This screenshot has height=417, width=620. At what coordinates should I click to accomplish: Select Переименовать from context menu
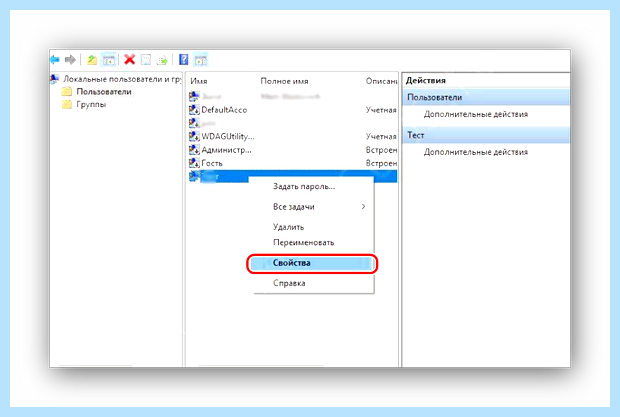[x=304, y=242]
